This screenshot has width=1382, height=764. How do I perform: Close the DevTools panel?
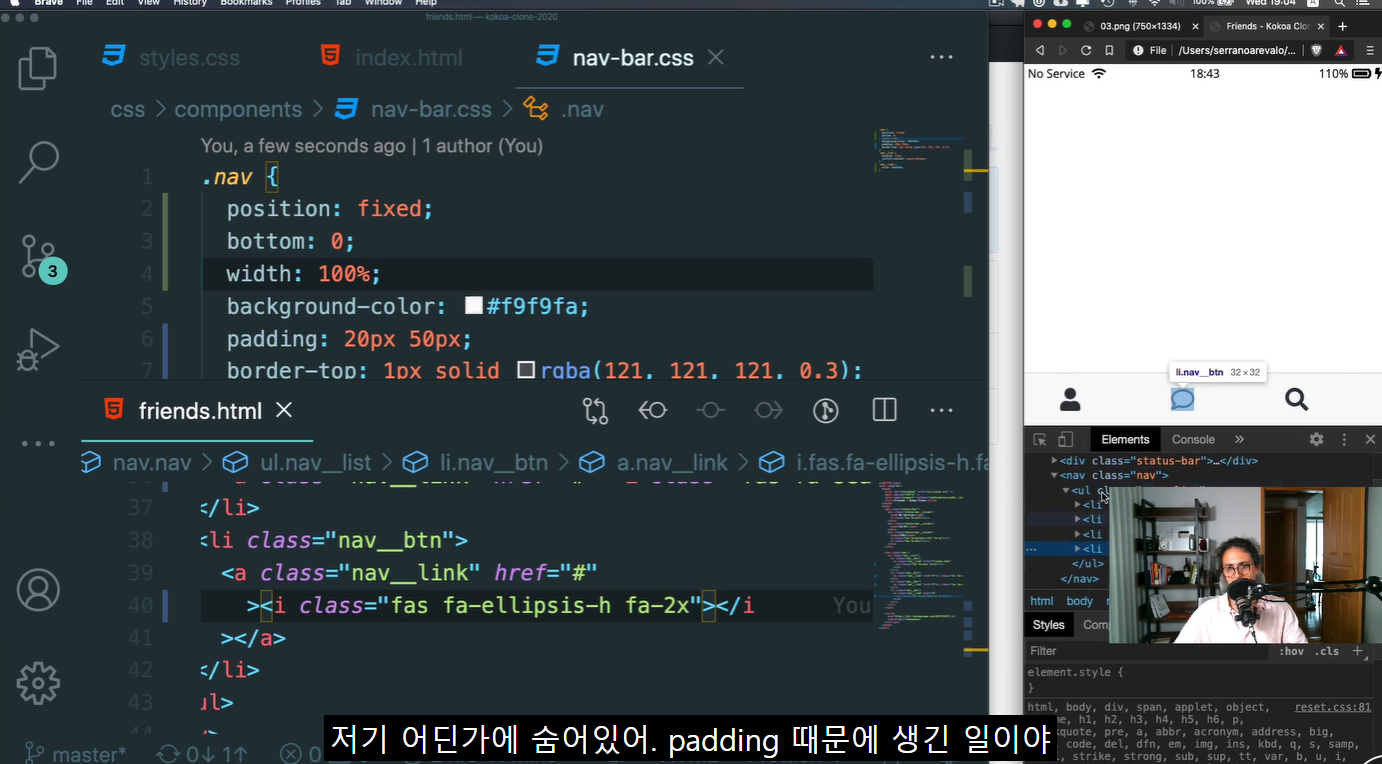click(x=1370, y=439)
